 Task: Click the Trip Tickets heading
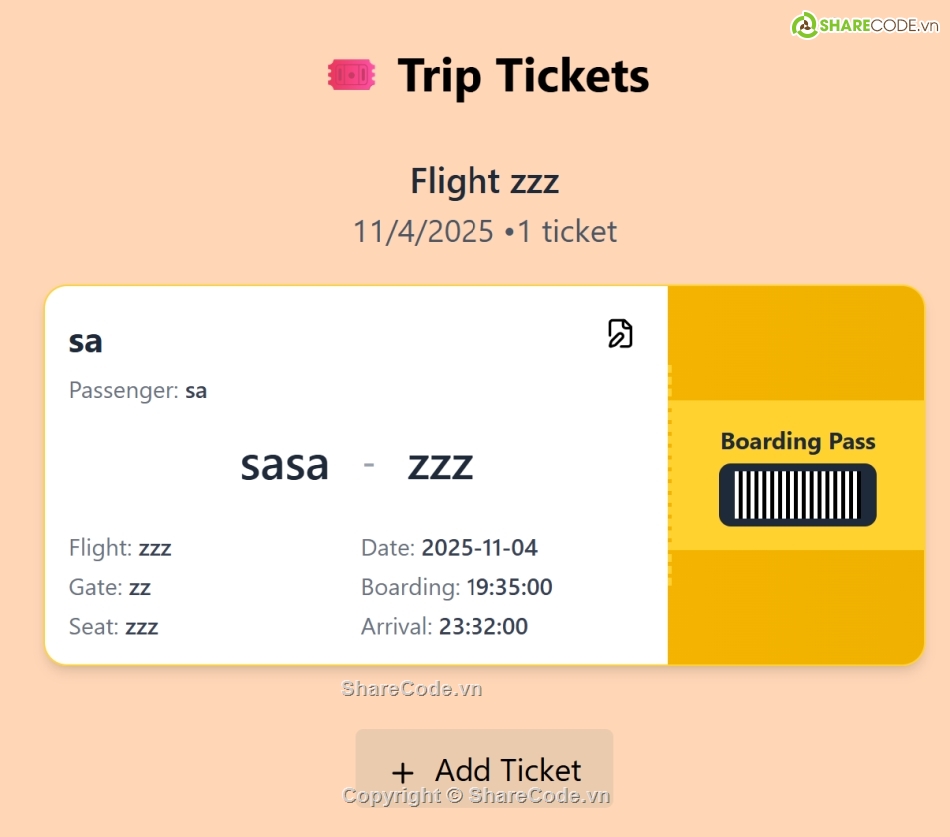tap(523, 76)
